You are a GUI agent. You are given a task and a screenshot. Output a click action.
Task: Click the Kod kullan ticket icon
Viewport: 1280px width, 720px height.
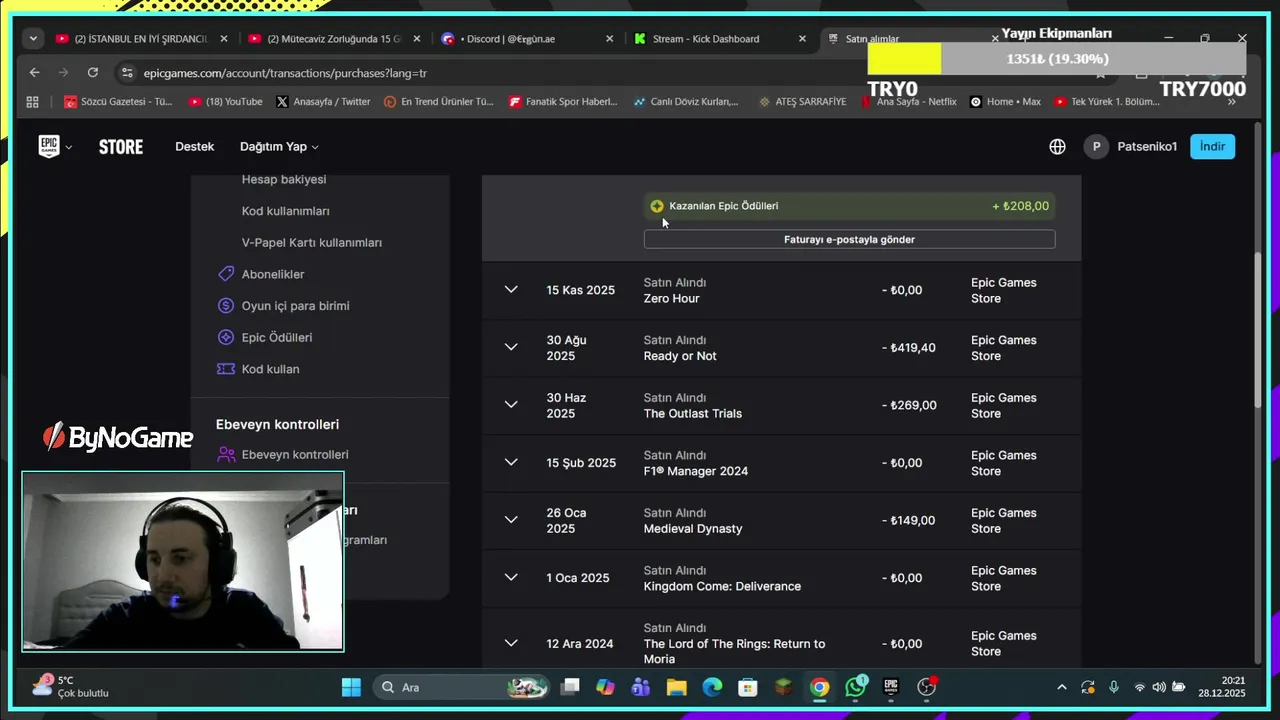point(226,369)
